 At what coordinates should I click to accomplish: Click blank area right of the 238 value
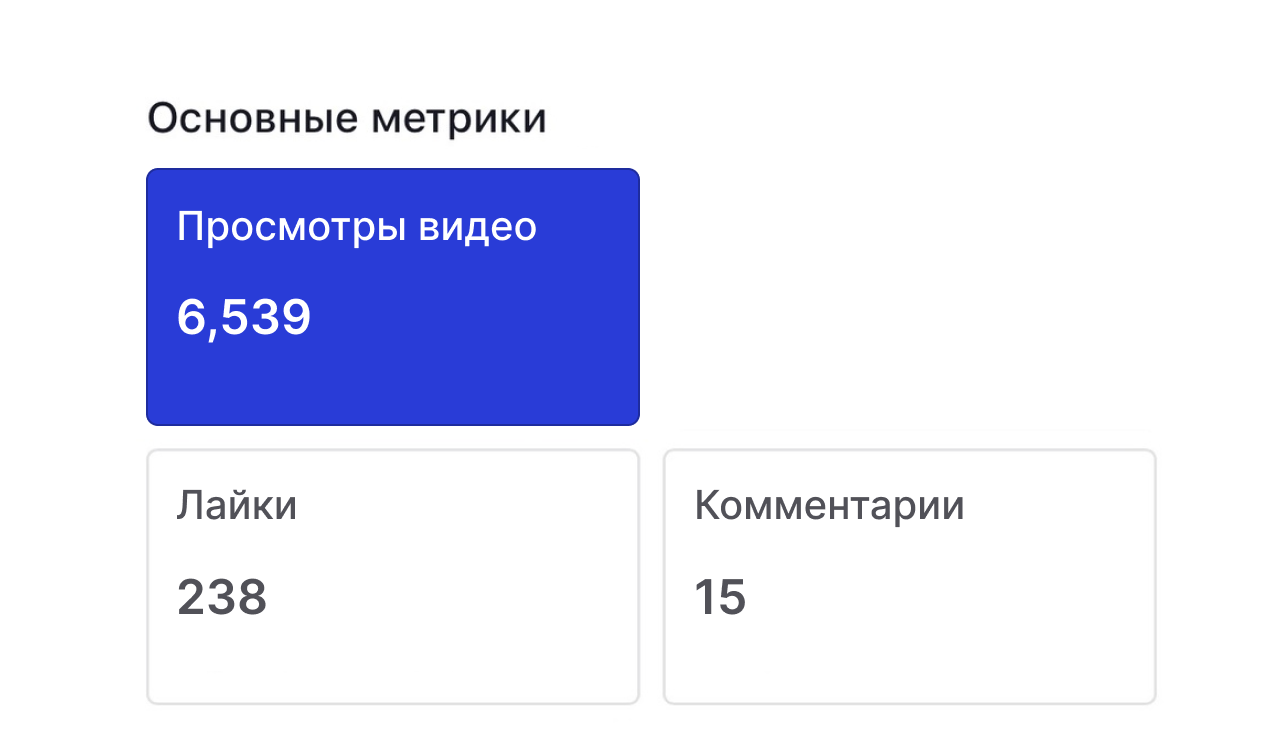[450, 598]
